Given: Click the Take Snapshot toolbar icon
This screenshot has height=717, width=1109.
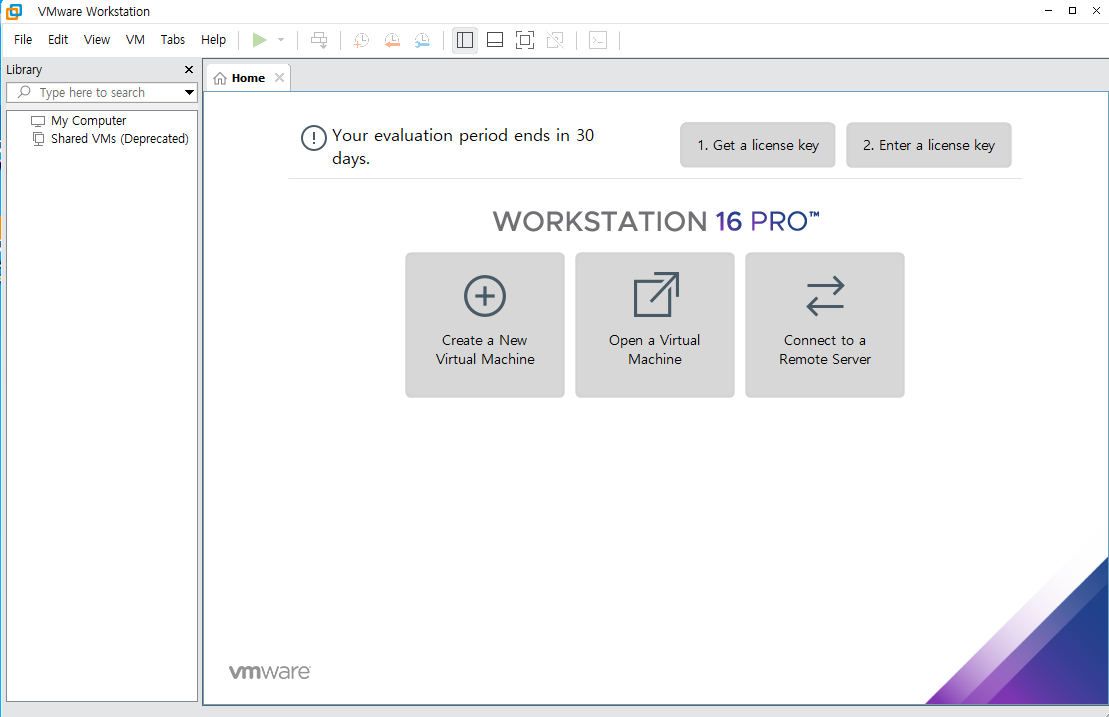Looking at the screenshot, I should [x=361, y=40].
